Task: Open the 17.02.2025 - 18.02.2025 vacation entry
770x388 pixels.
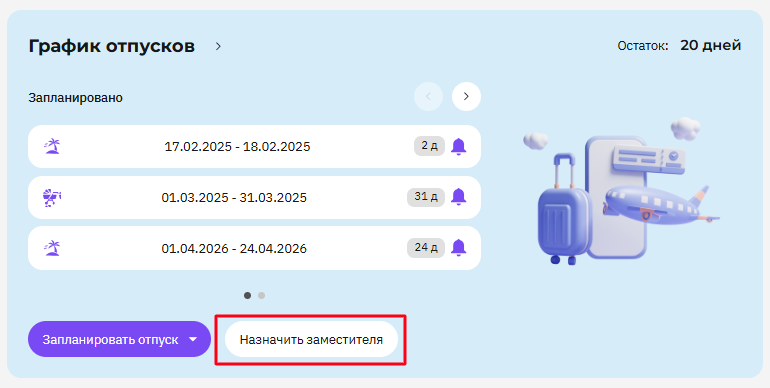Action: click(254, 146)
